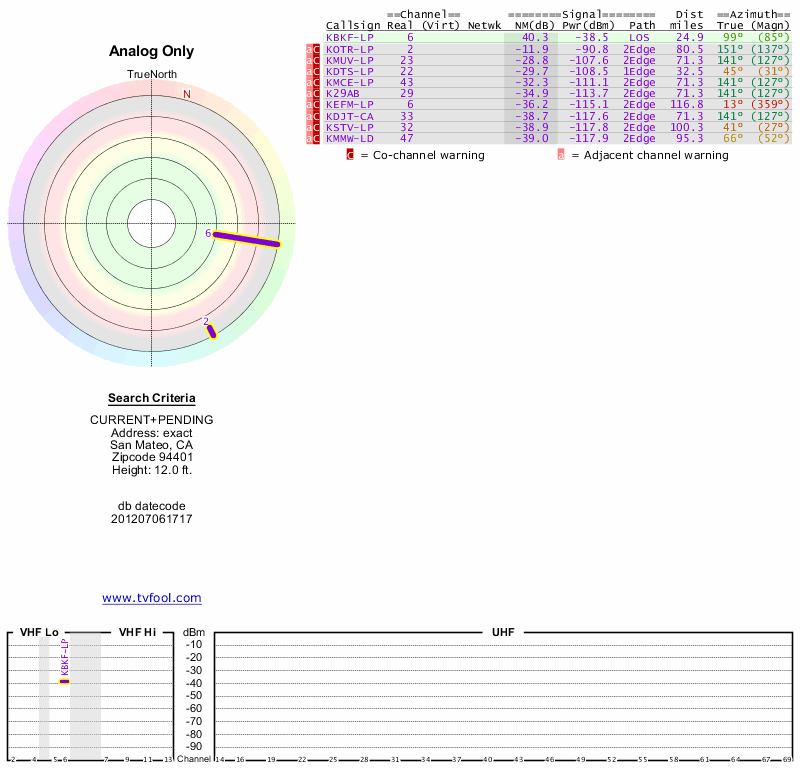The image size is (800, 768).
Task: Click the adjacent channel warning icon beside KMUV-LP
Action: [309, 60]
